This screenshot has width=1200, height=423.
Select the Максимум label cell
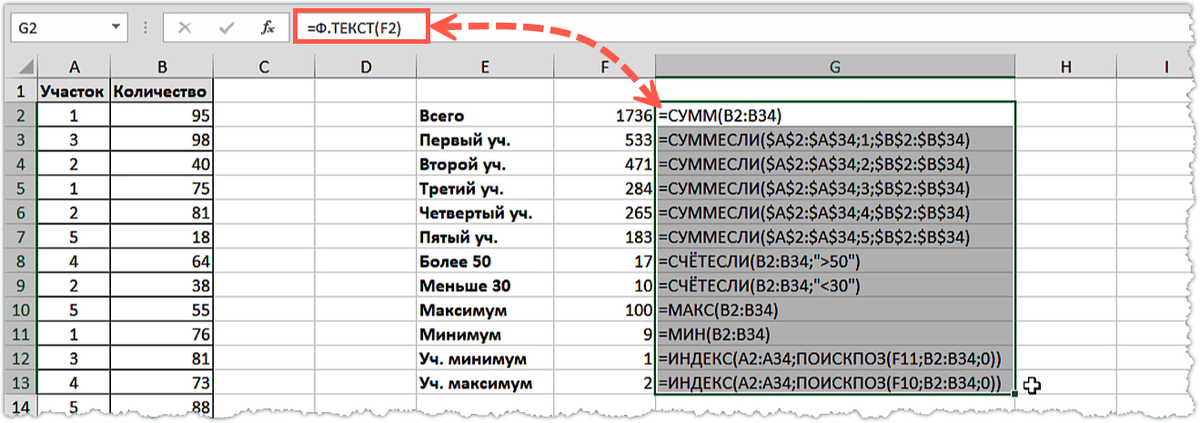click(484, 310)
